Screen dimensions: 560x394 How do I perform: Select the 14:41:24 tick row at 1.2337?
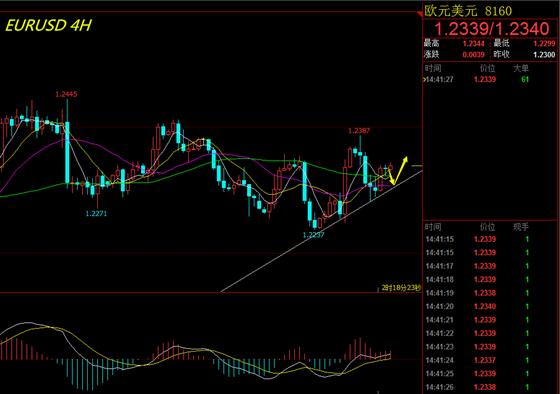pyautogui.click(x=477, y=360)
